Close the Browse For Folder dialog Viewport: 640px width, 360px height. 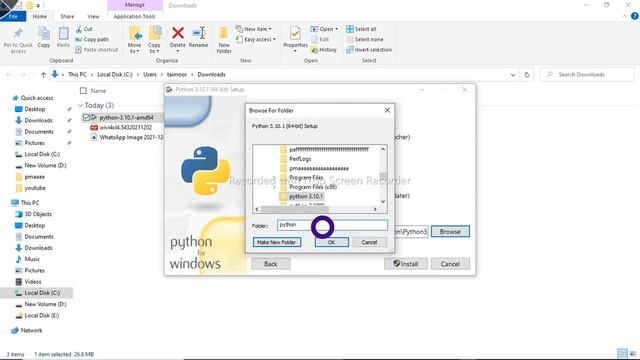coord(387,110)
